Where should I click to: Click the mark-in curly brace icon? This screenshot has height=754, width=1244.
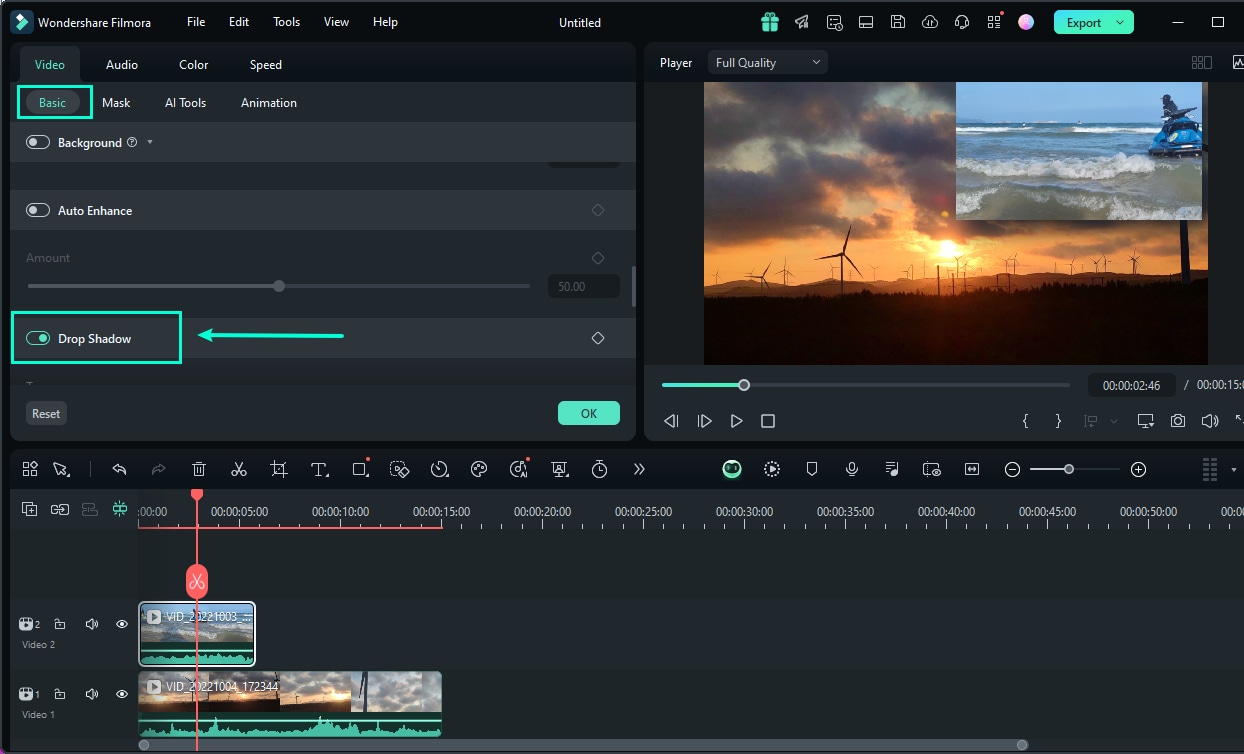coord(1025,421)
